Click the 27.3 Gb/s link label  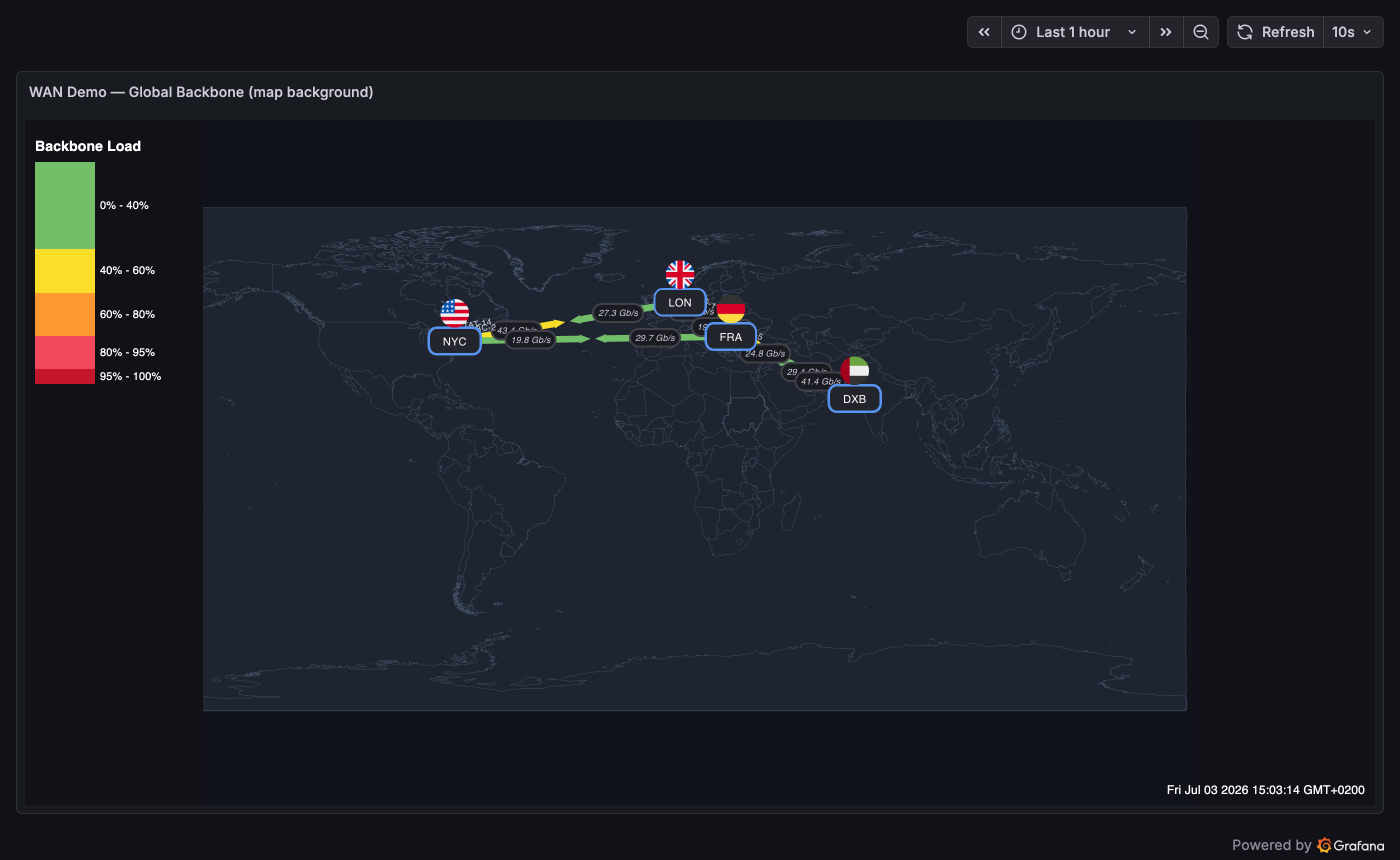(x=618, y=313)
